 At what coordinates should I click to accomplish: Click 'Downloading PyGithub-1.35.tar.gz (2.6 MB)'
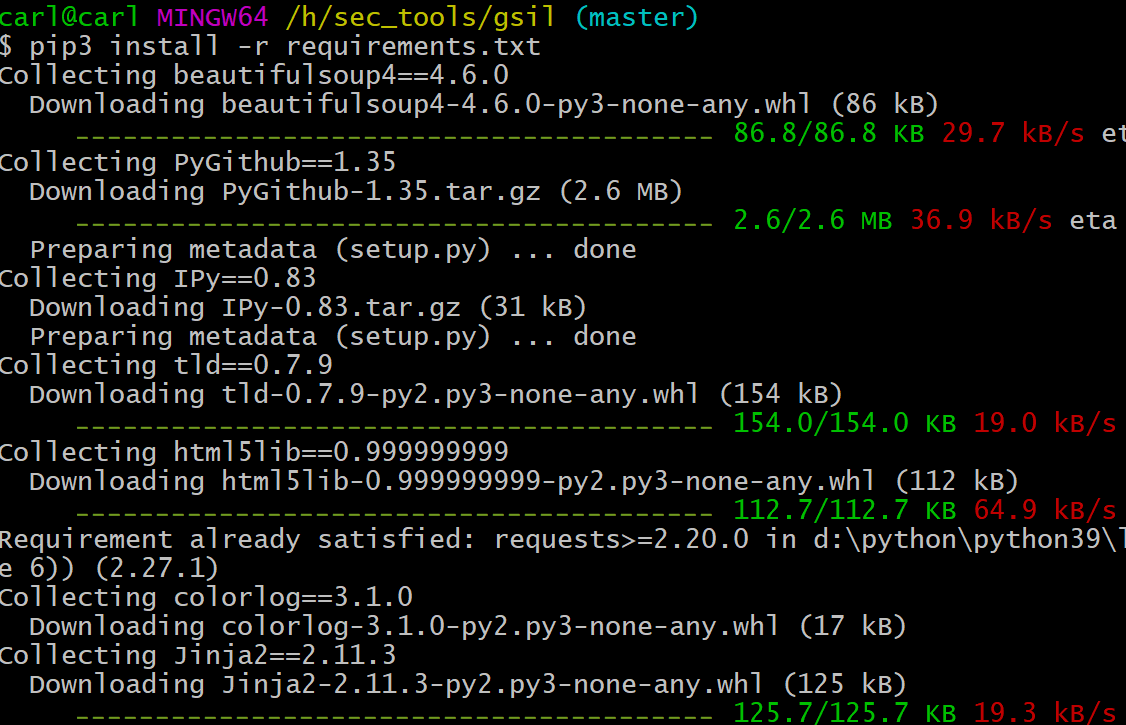tap(356, 192)
